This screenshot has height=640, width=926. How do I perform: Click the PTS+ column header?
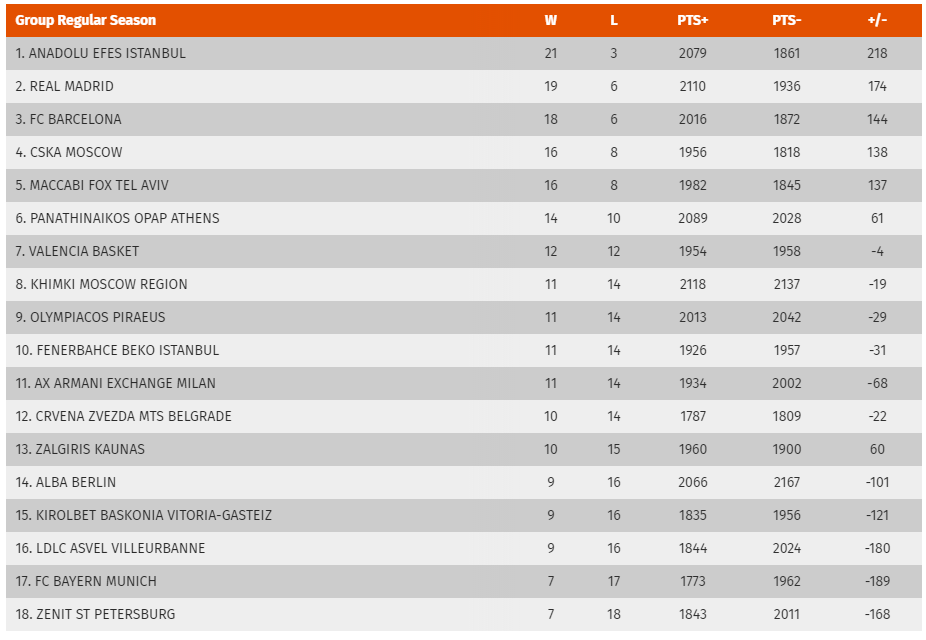point(692,21)
